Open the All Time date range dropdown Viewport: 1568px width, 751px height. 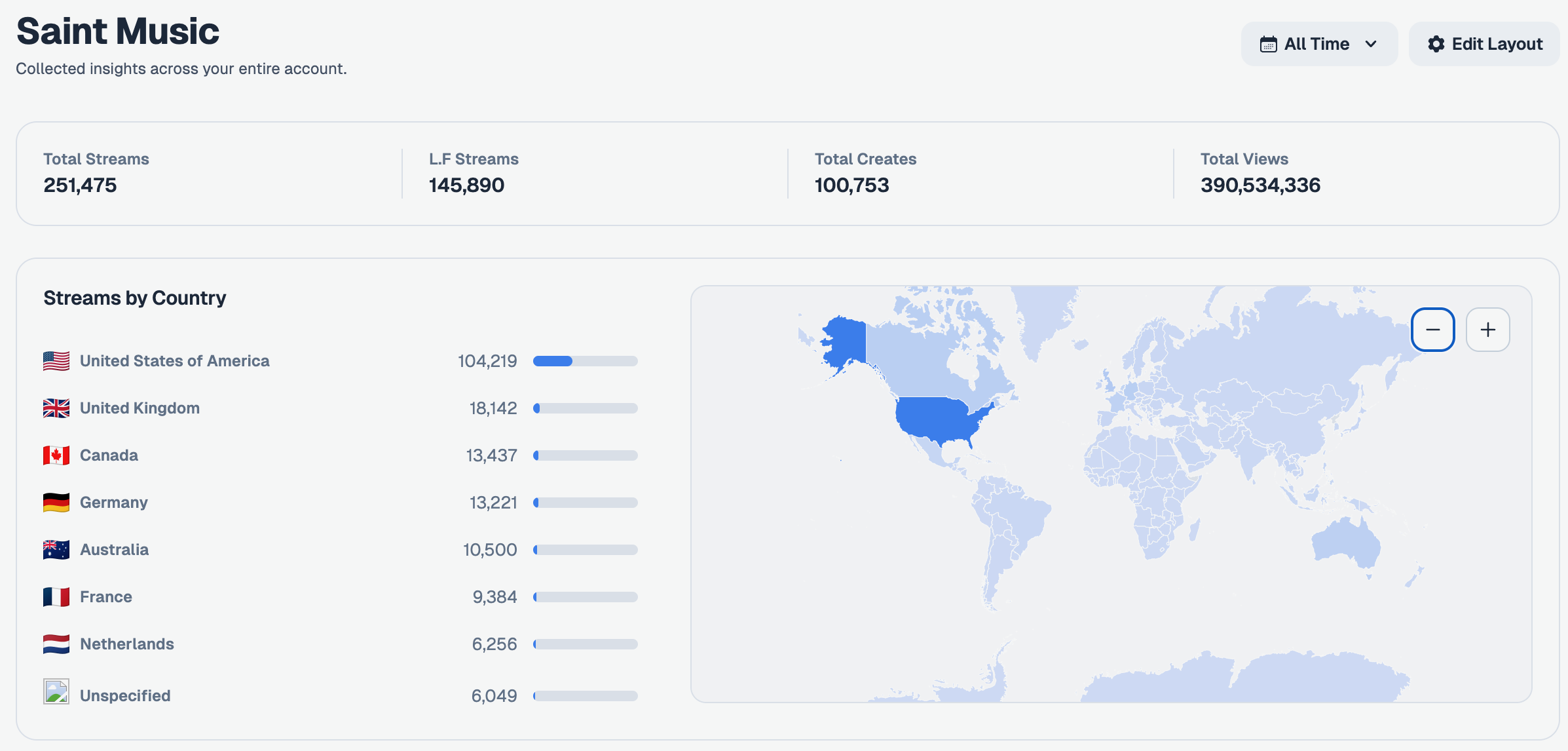point(1318,43)
